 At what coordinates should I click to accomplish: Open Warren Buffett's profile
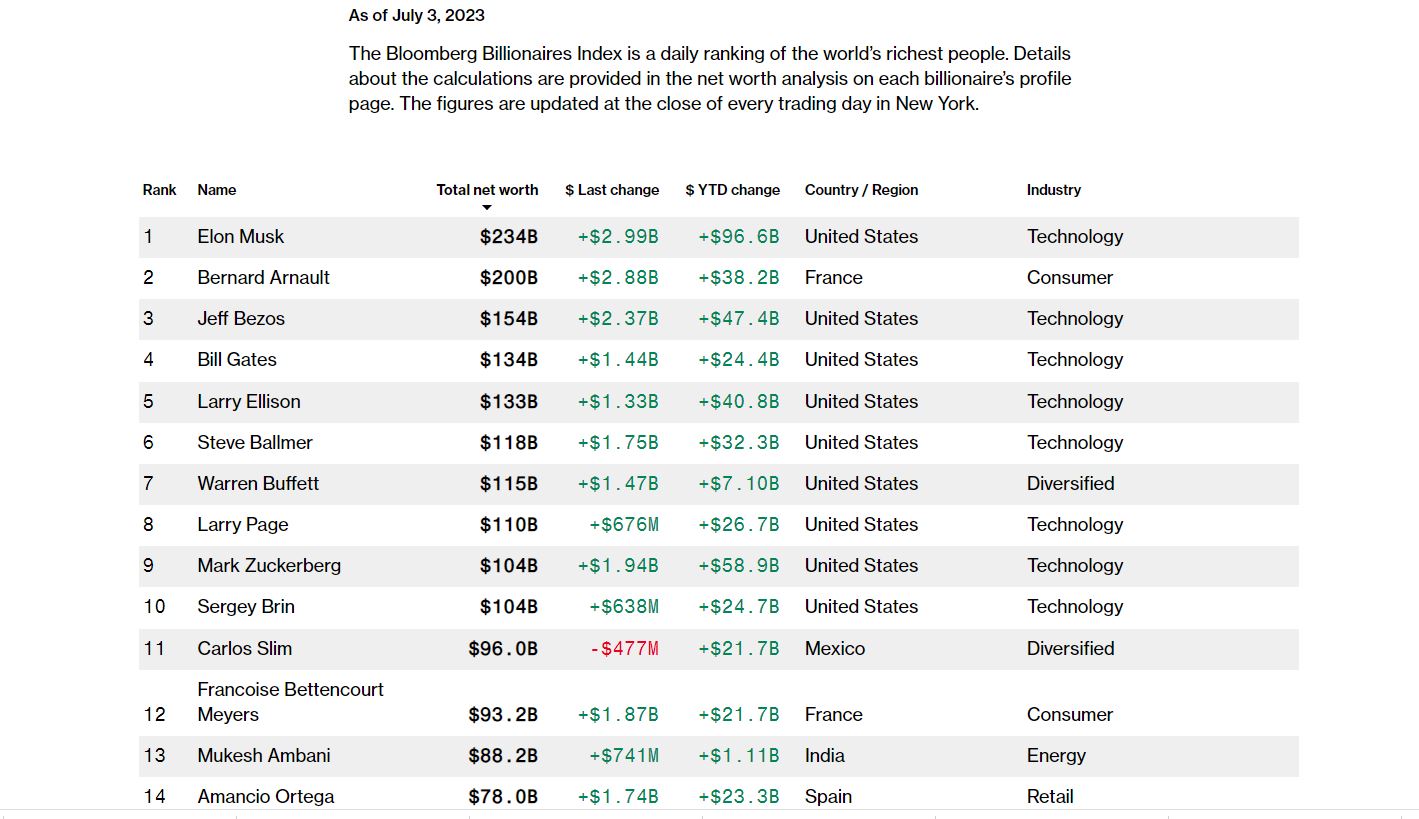pyautogui.click(x=258, y=484)
